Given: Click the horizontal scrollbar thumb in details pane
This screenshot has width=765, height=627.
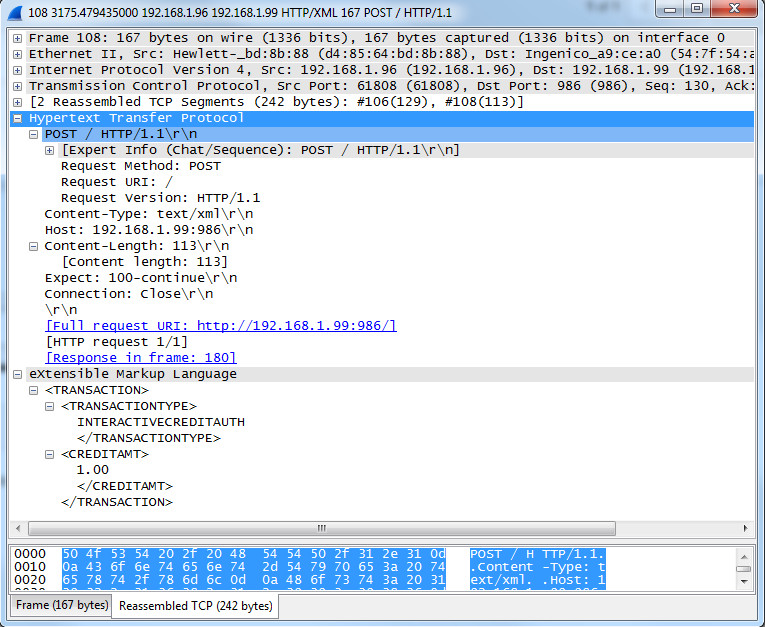Looking at the screenshot, I should pos(322,528).
